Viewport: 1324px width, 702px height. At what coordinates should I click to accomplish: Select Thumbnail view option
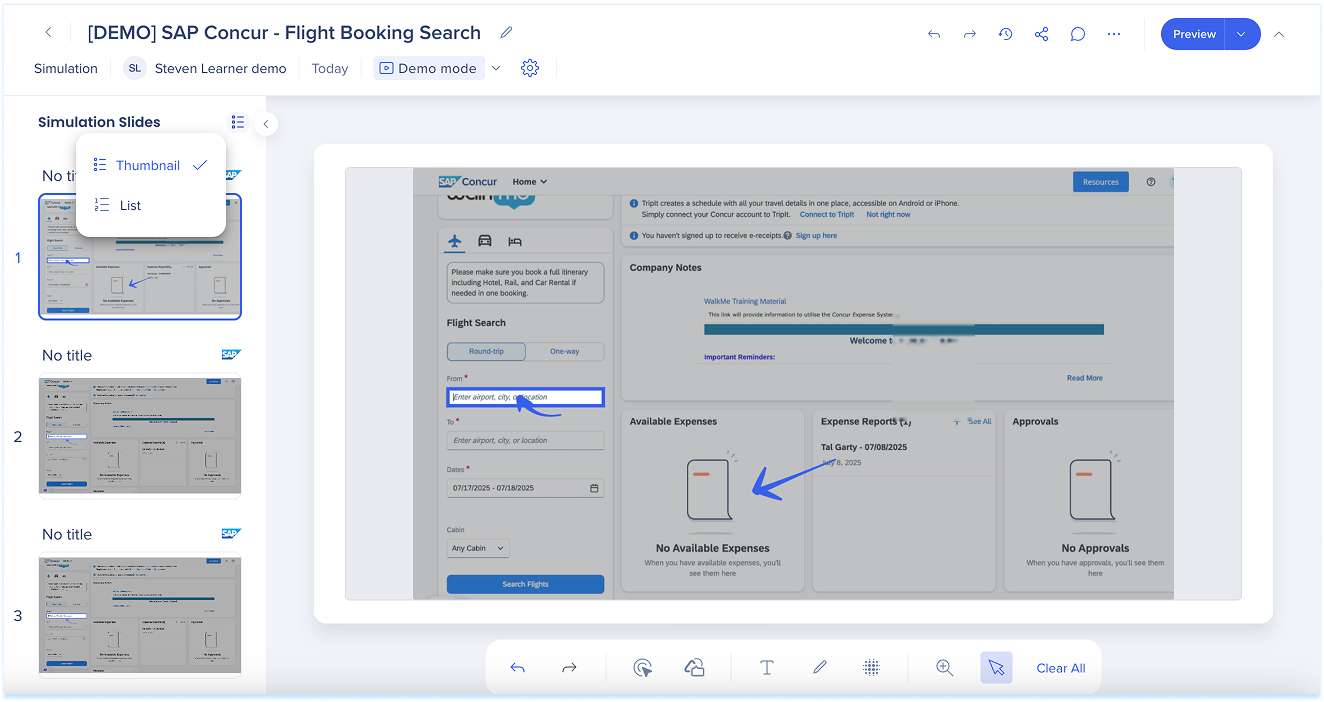(148, 165)
